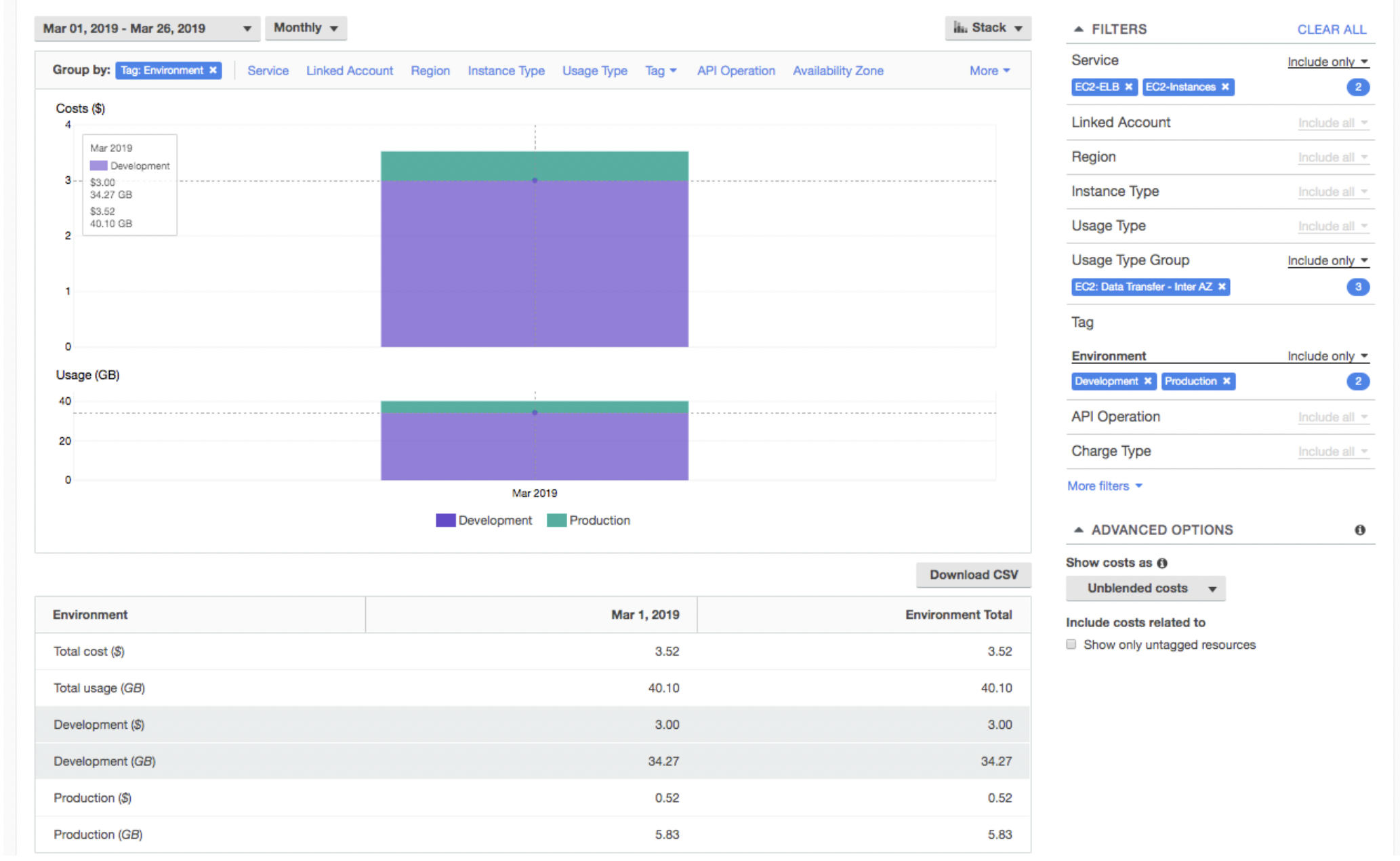This screenshot has width=1400, height=861.
Task: Toggle Development series in chart legend
Action: pyautogui.click(x=484, y=520)
